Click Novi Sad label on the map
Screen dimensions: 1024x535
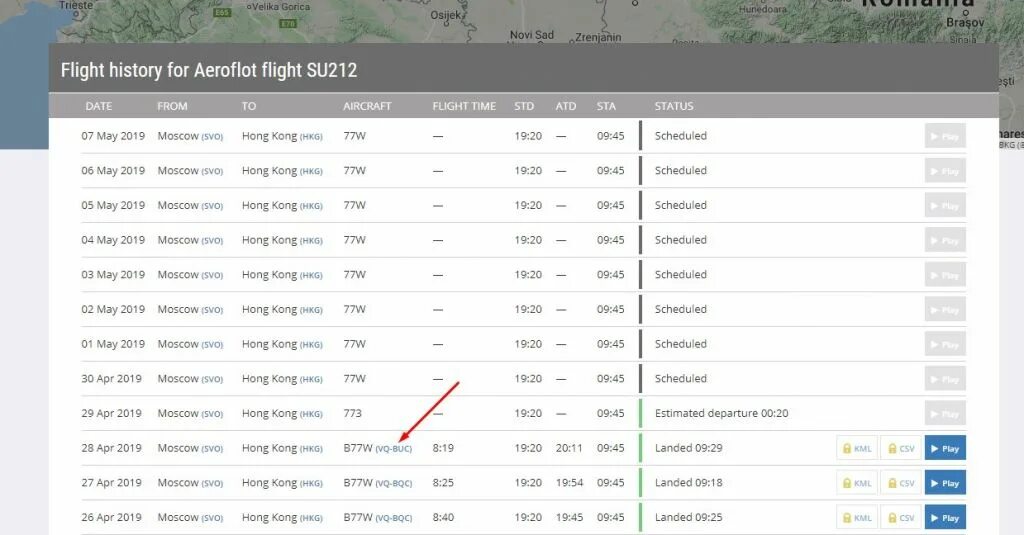532,35
